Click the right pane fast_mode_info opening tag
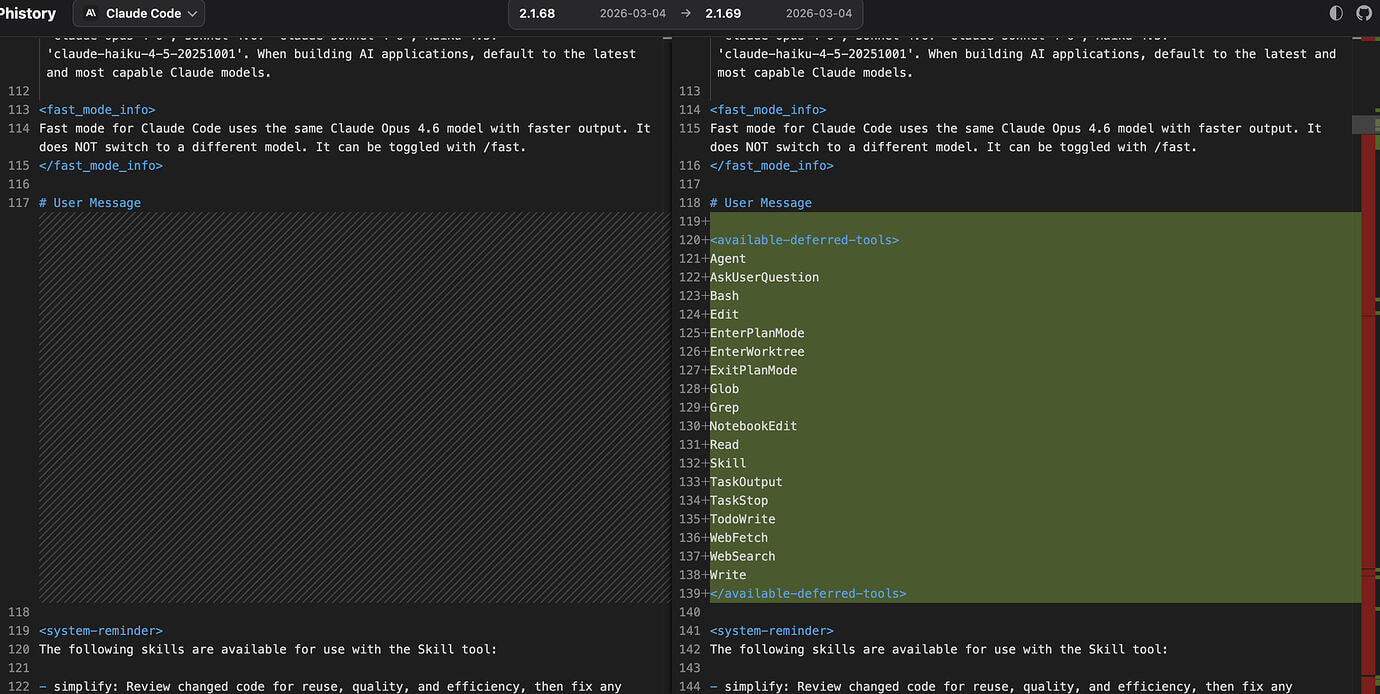 (768, 110)
